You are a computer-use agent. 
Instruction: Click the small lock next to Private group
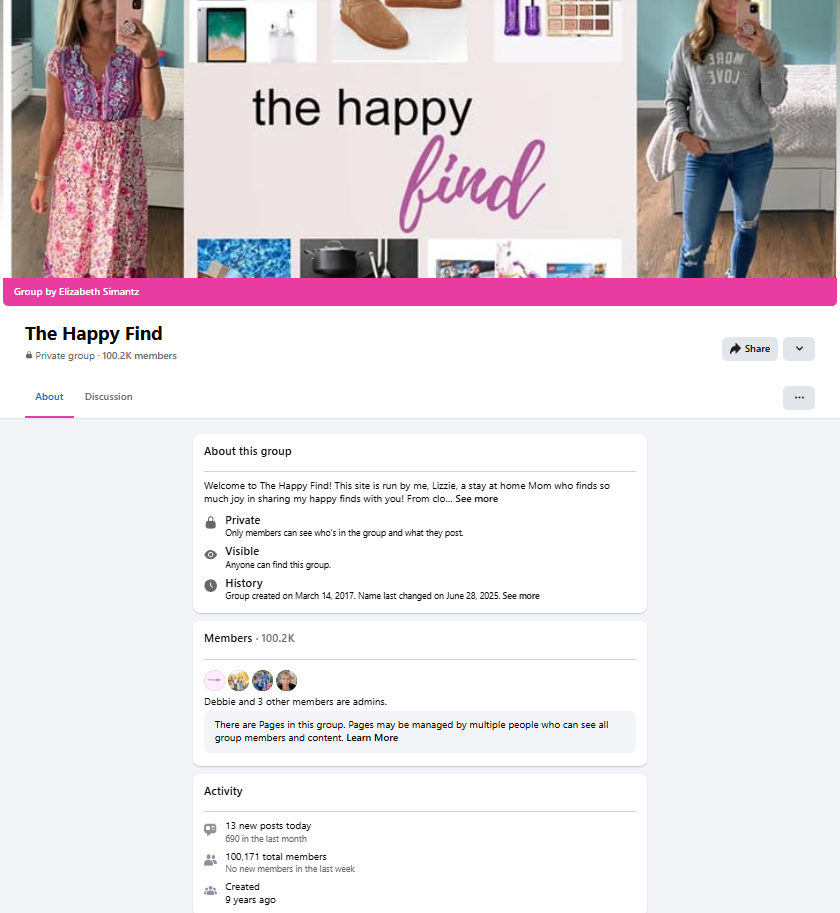[29, 355]
